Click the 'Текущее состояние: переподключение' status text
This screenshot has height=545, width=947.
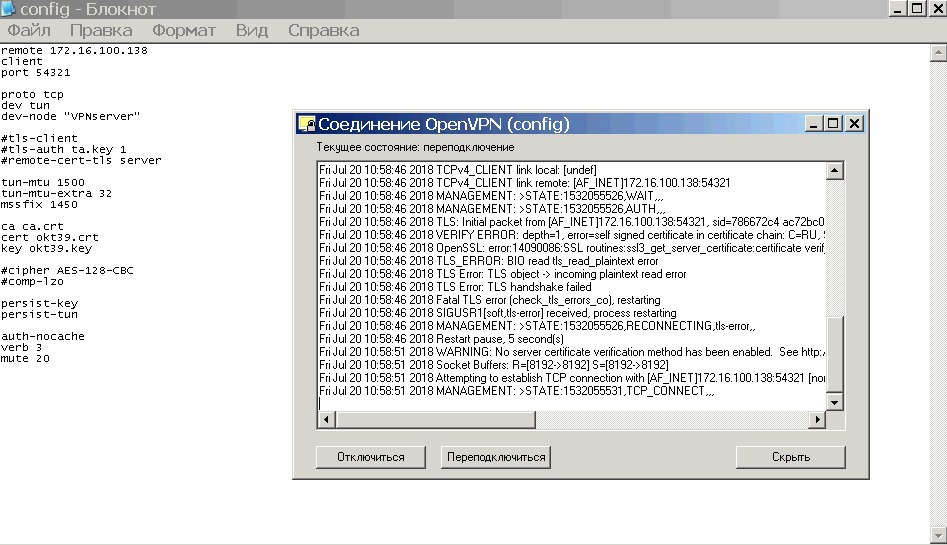point(416,147)
